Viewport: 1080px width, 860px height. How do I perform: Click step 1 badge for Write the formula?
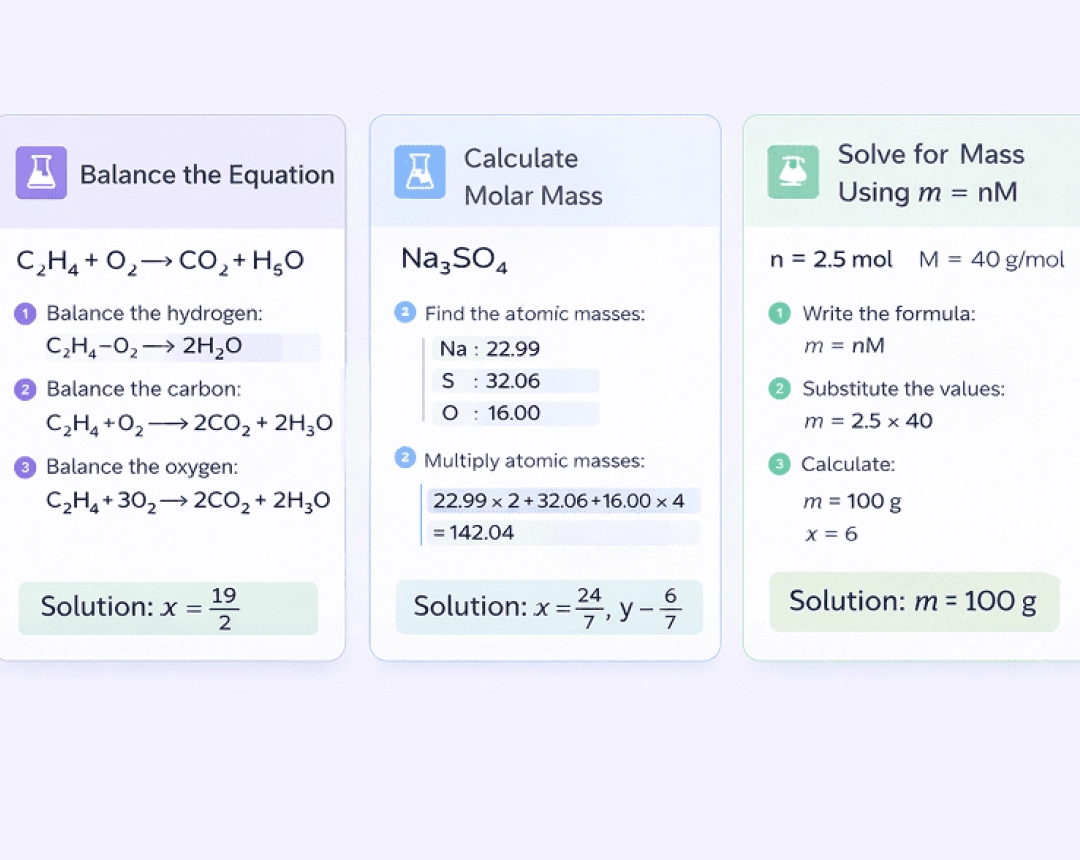[x=780, y=314]
